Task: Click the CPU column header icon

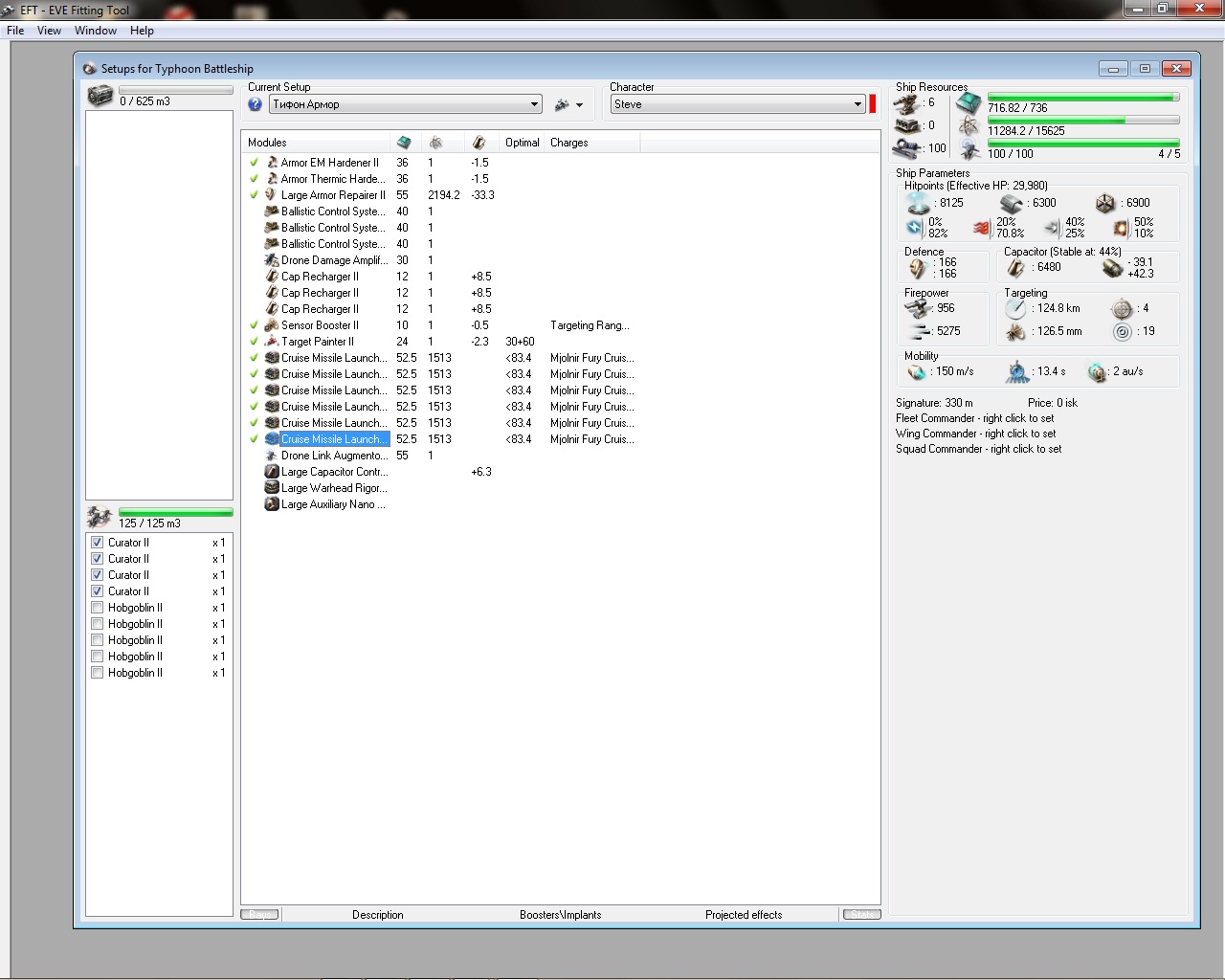Action: point(404,143)
